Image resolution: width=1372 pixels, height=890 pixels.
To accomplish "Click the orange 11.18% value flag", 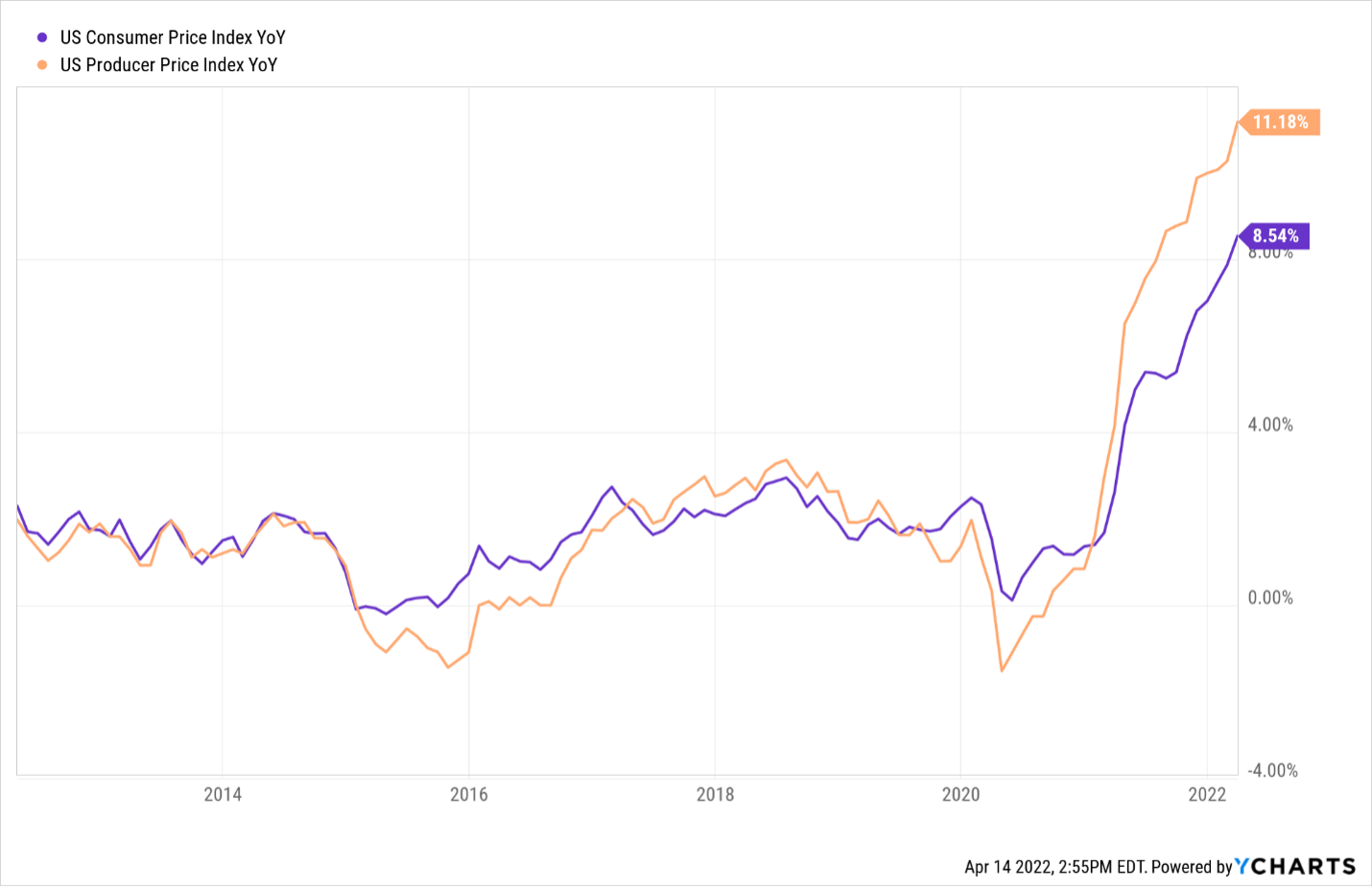I will [1280, 123].
